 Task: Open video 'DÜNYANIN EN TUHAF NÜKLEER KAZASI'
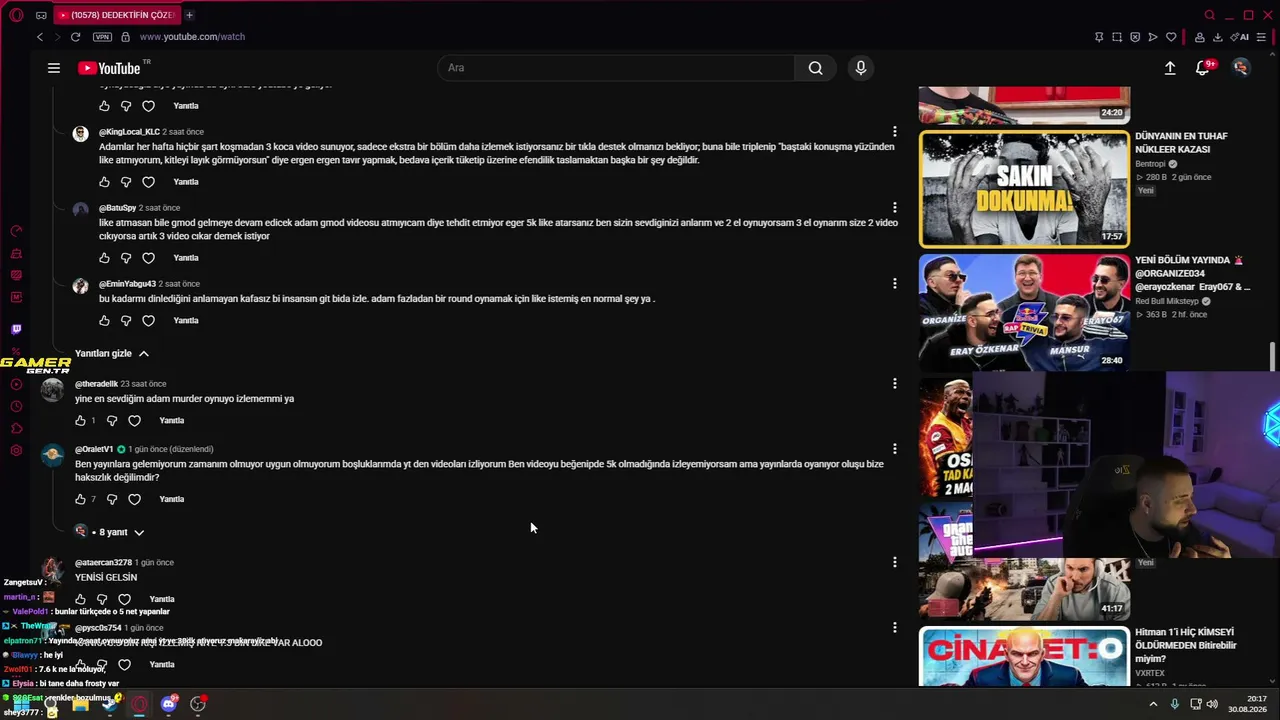pos(1181,143)
